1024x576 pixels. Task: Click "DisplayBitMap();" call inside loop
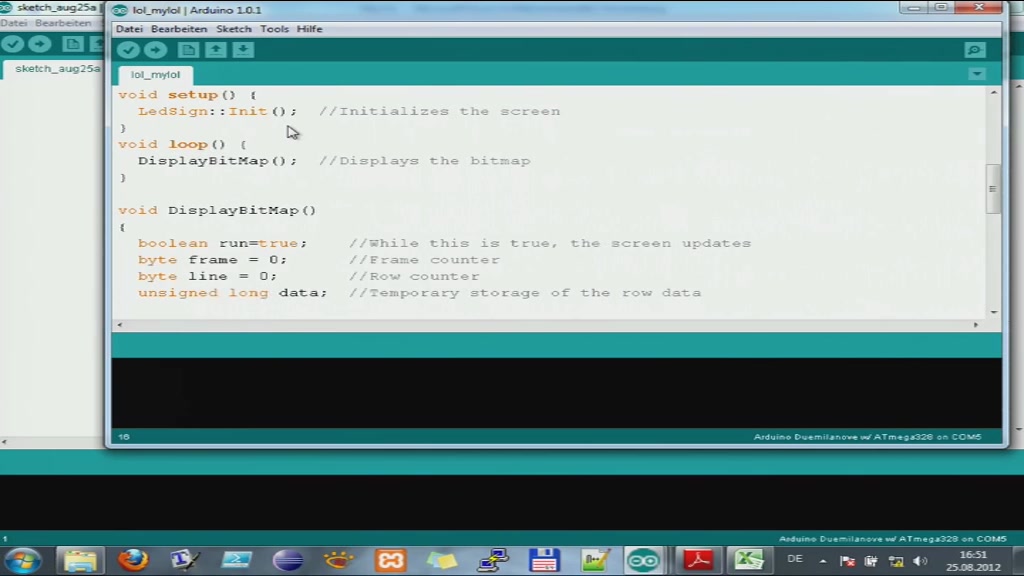(x=217, y=161)
